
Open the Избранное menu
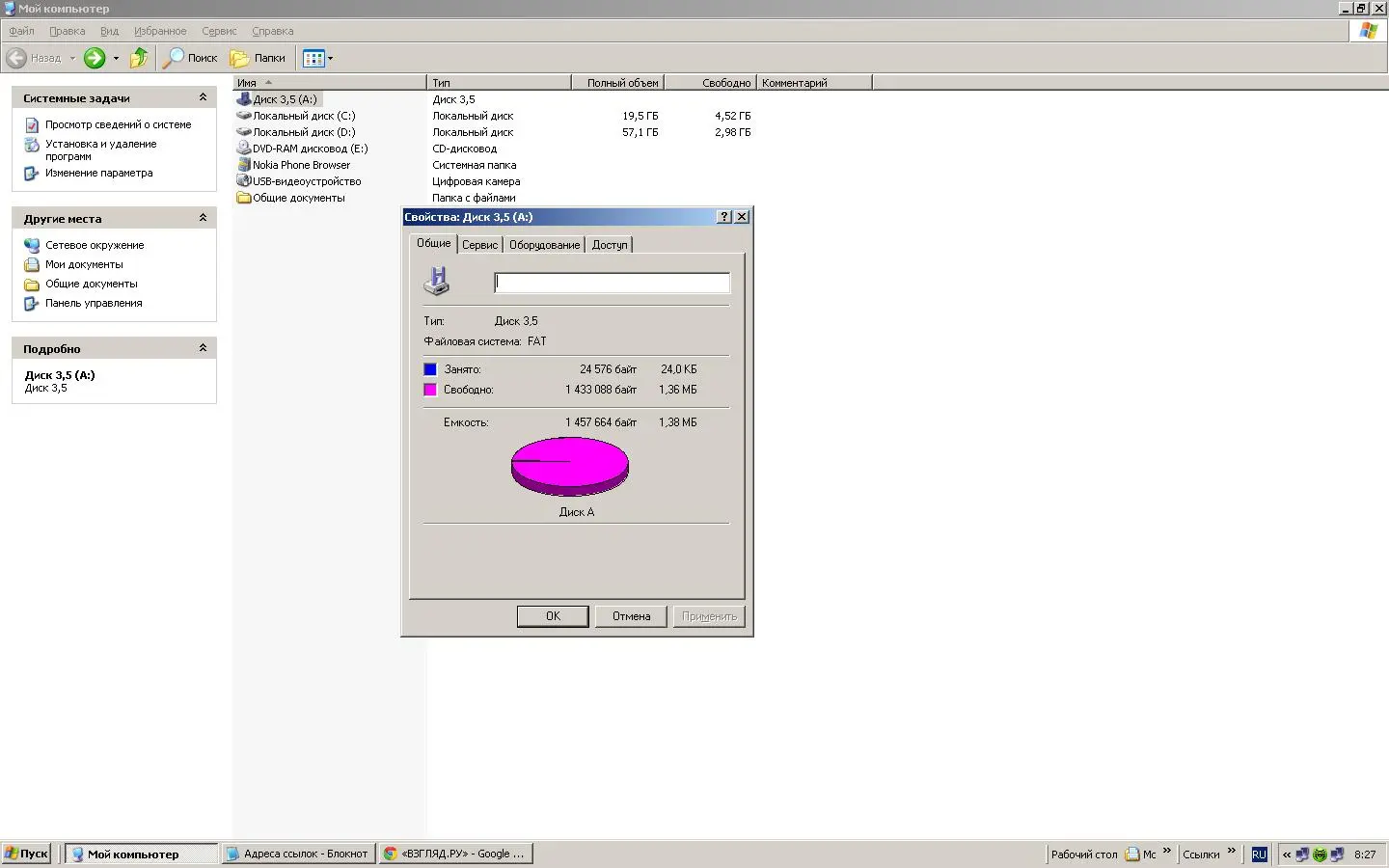[160, 31]
